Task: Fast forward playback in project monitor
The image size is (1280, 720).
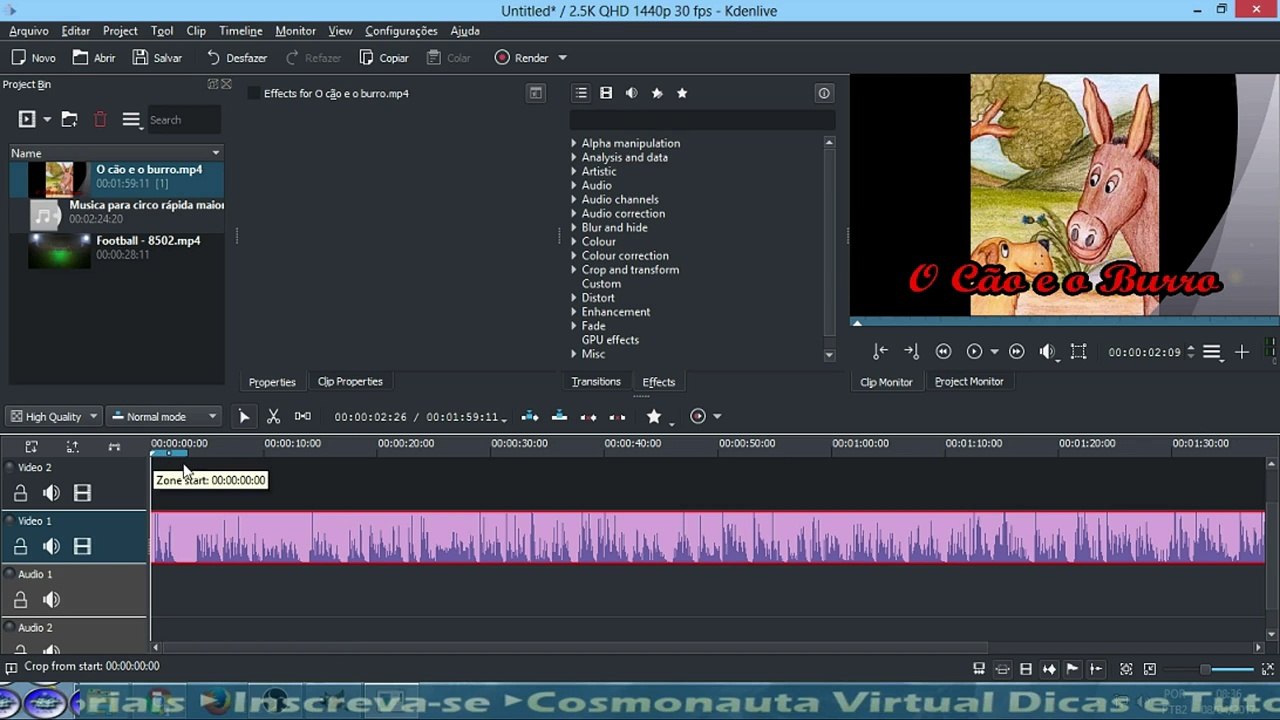Action: click(x=1016, y=351)
